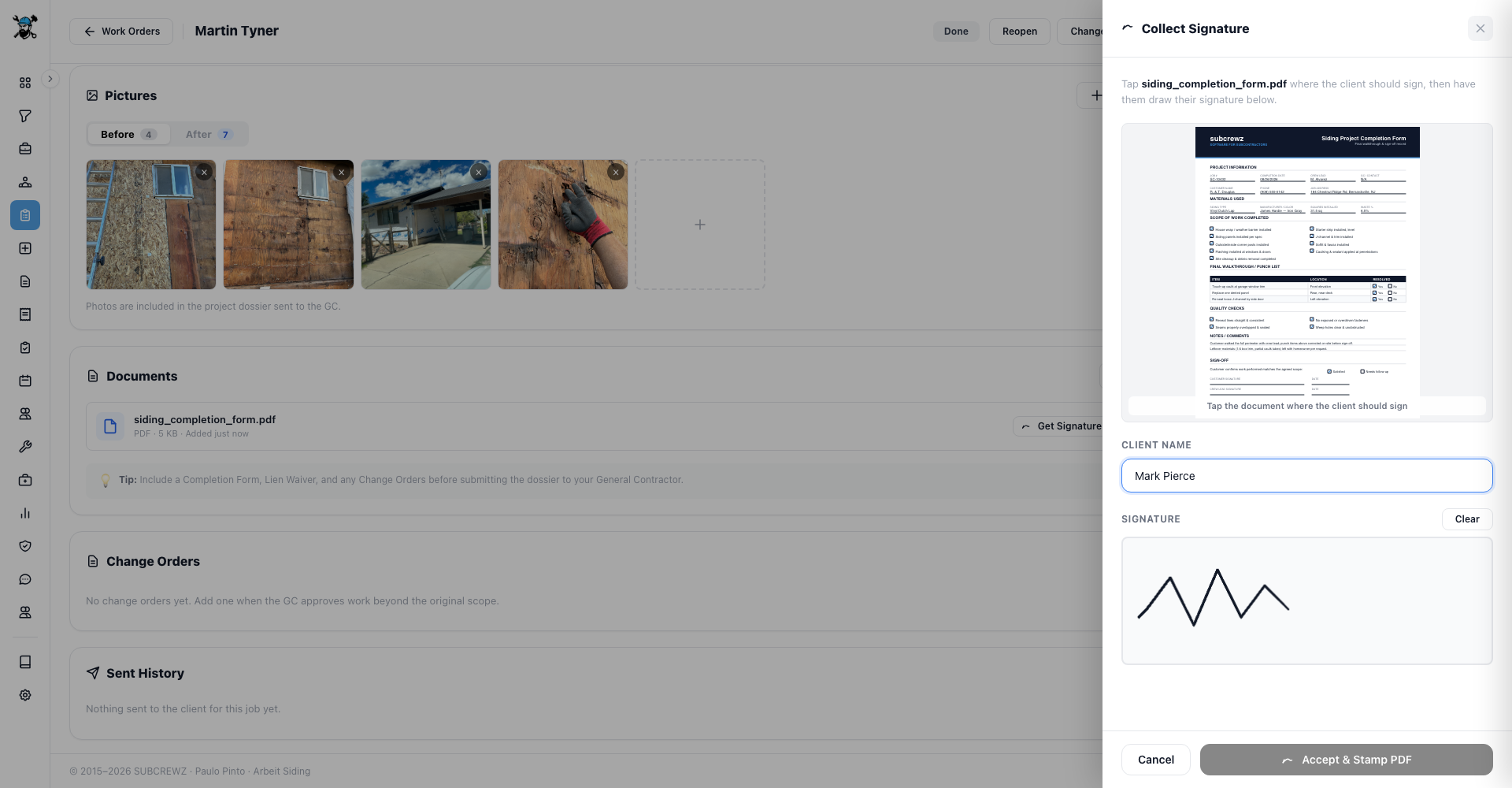This screenshot has width=1512, height=788.
Task: Click inside the signature drawing canvas
Action: coord(1307,601)
